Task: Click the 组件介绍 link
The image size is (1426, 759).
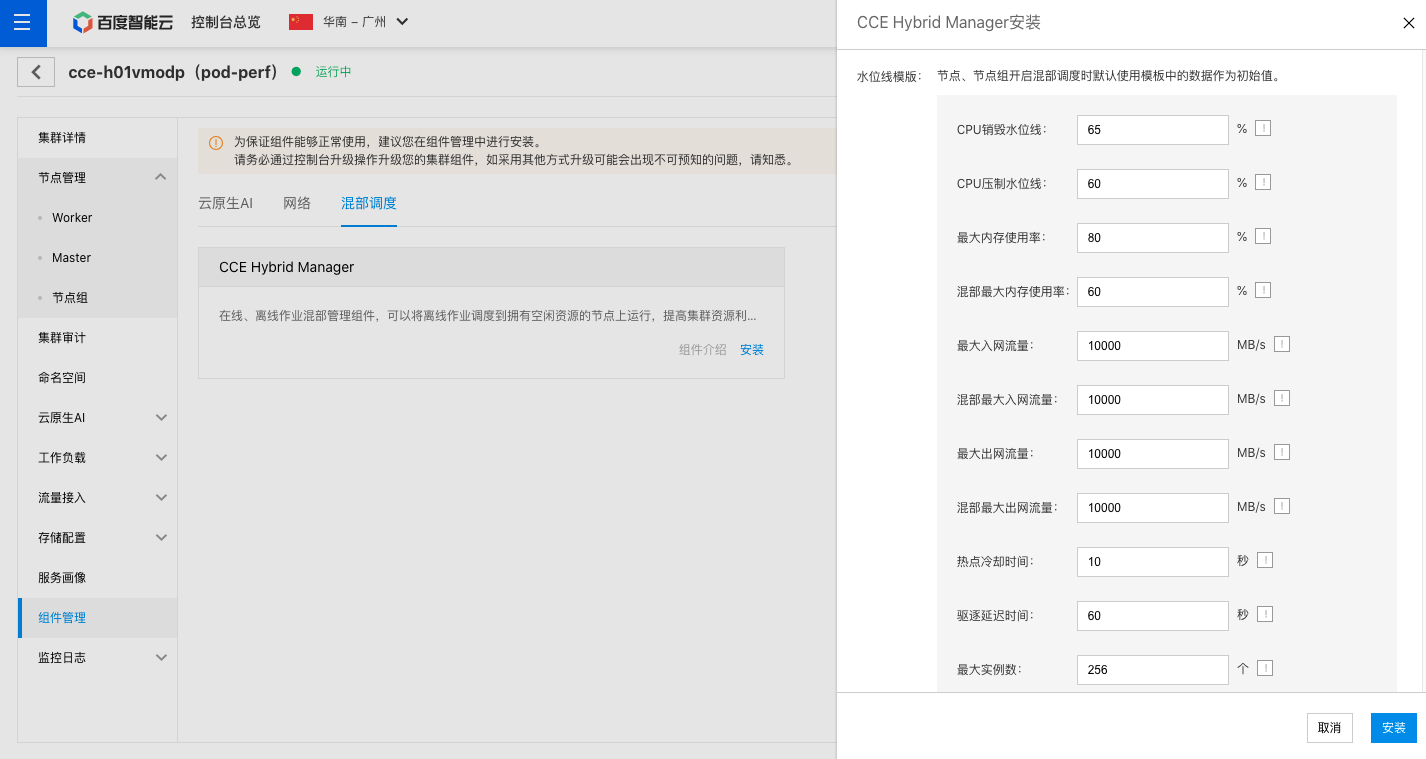Action: 703,350
